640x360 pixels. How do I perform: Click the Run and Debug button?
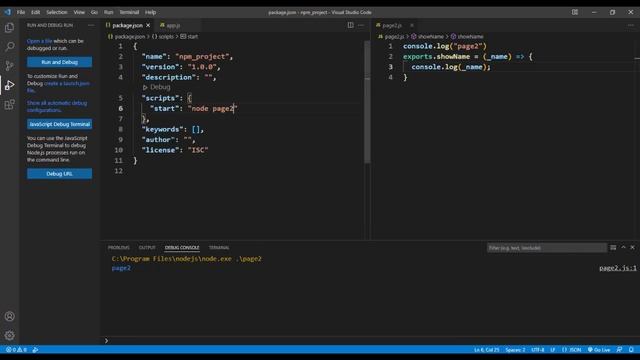(60, 62)
